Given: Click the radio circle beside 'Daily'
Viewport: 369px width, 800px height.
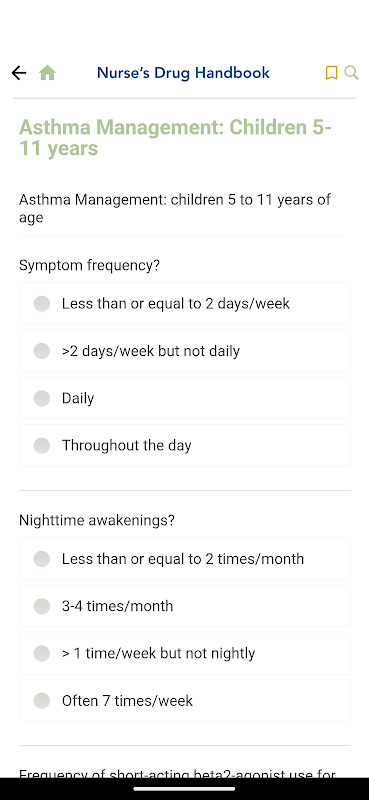Looking at the screenshot, I should tap(42, 398).
